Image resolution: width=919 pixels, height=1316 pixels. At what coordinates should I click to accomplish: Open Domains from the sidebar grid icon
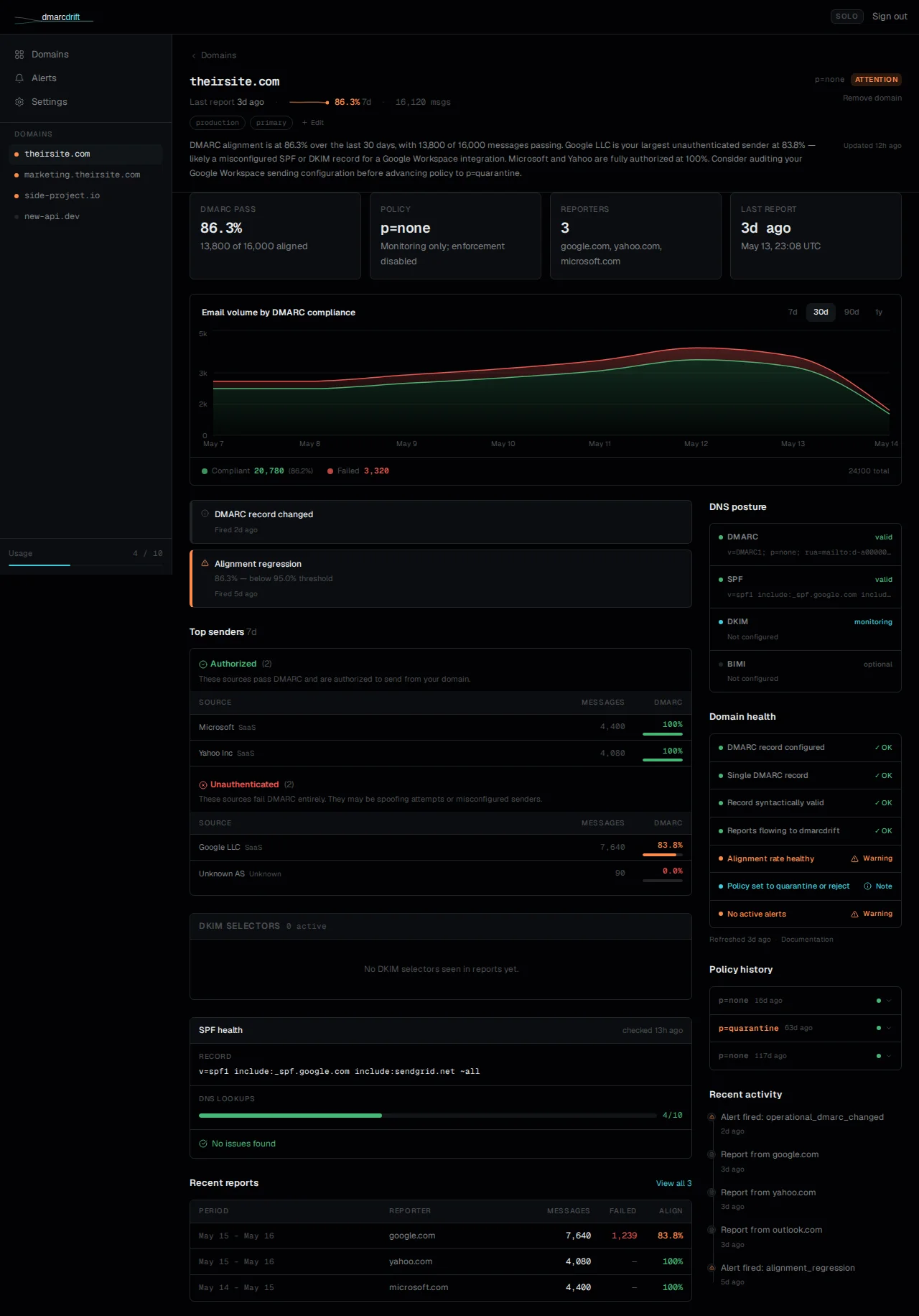click(19, 55)
